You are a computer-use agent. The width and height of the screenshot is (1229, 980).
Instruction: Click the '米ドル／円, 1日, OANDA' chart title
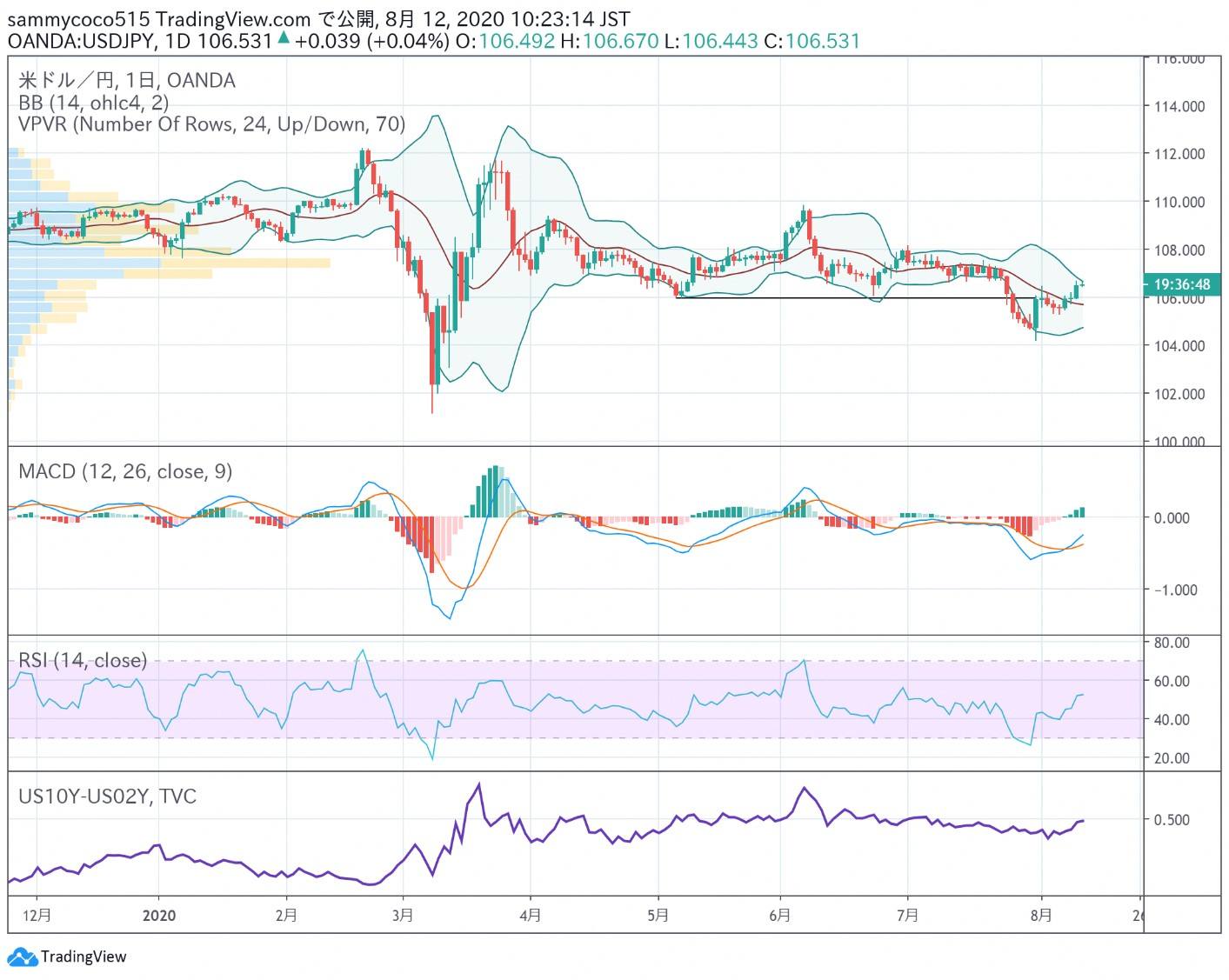tap(127, 81)
